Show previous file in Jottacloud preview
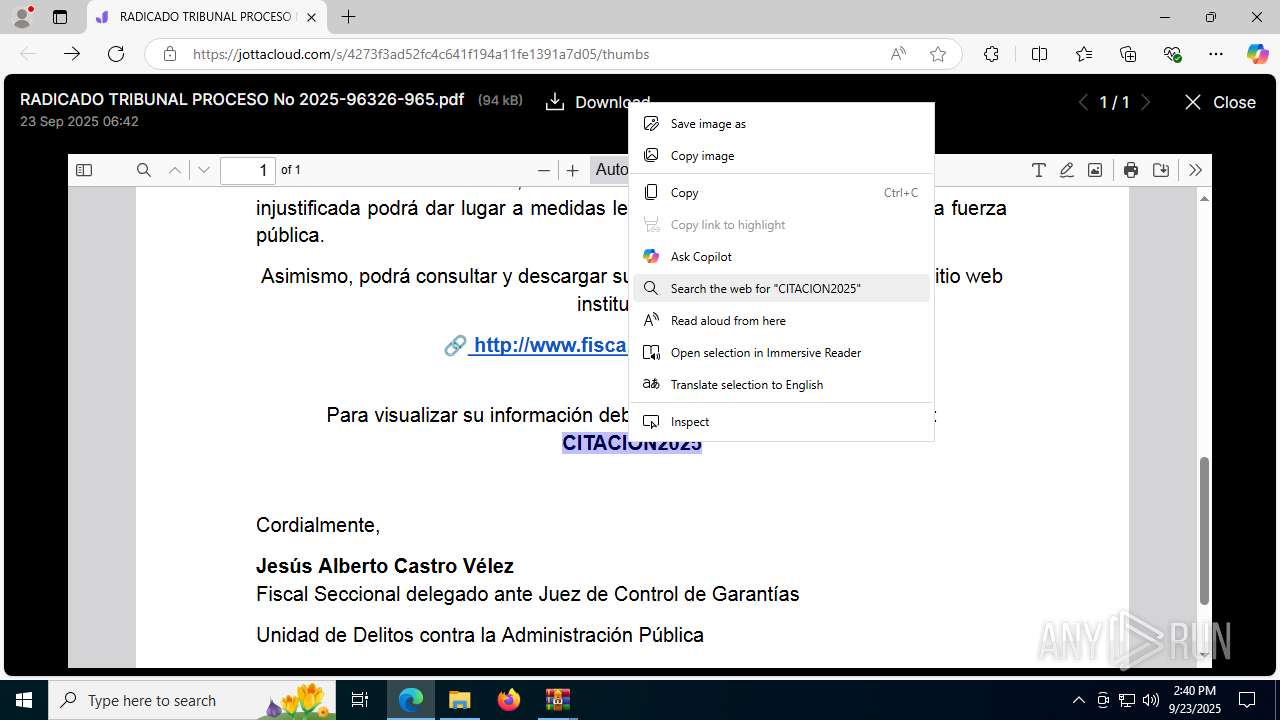 point(1083,102)
